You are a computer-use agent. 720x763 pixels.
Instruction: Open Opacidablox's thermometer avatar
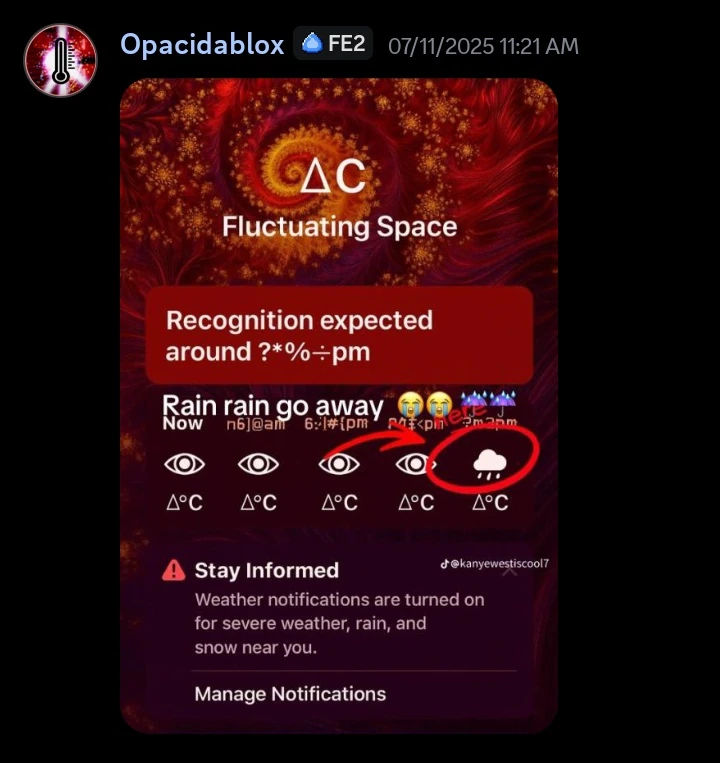point(60,60)
